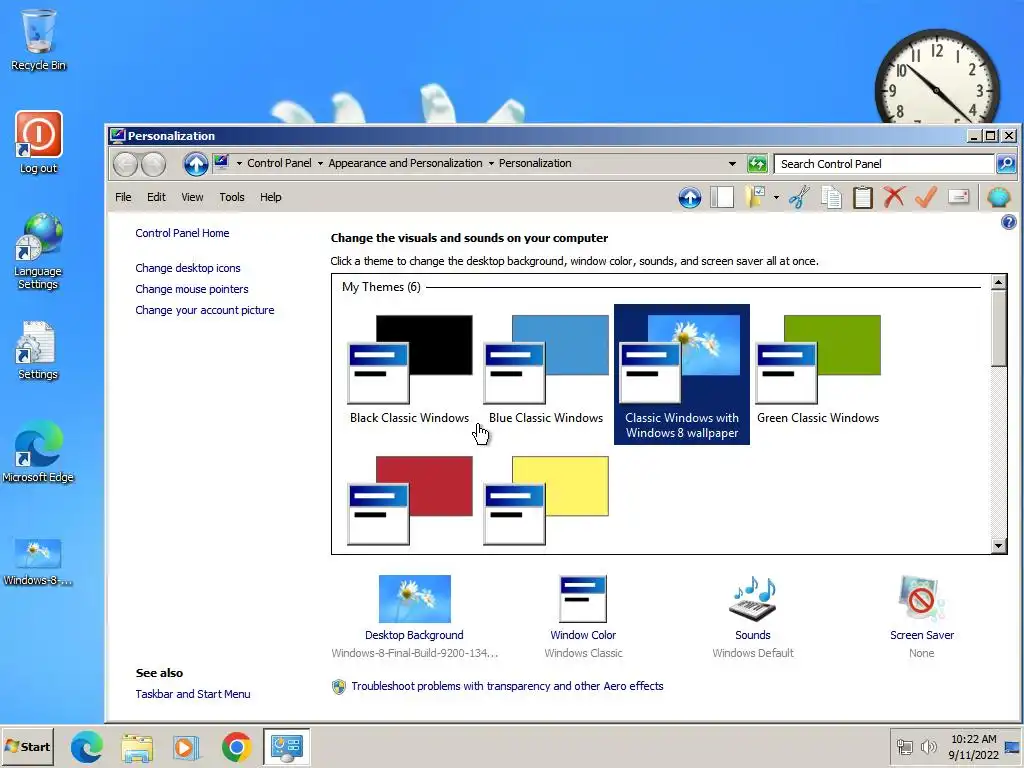The width and height of the screenshot is (1024, 768).
Task: Click the Appearance and Personalization breadcrumb
Action: click(405, 163)
